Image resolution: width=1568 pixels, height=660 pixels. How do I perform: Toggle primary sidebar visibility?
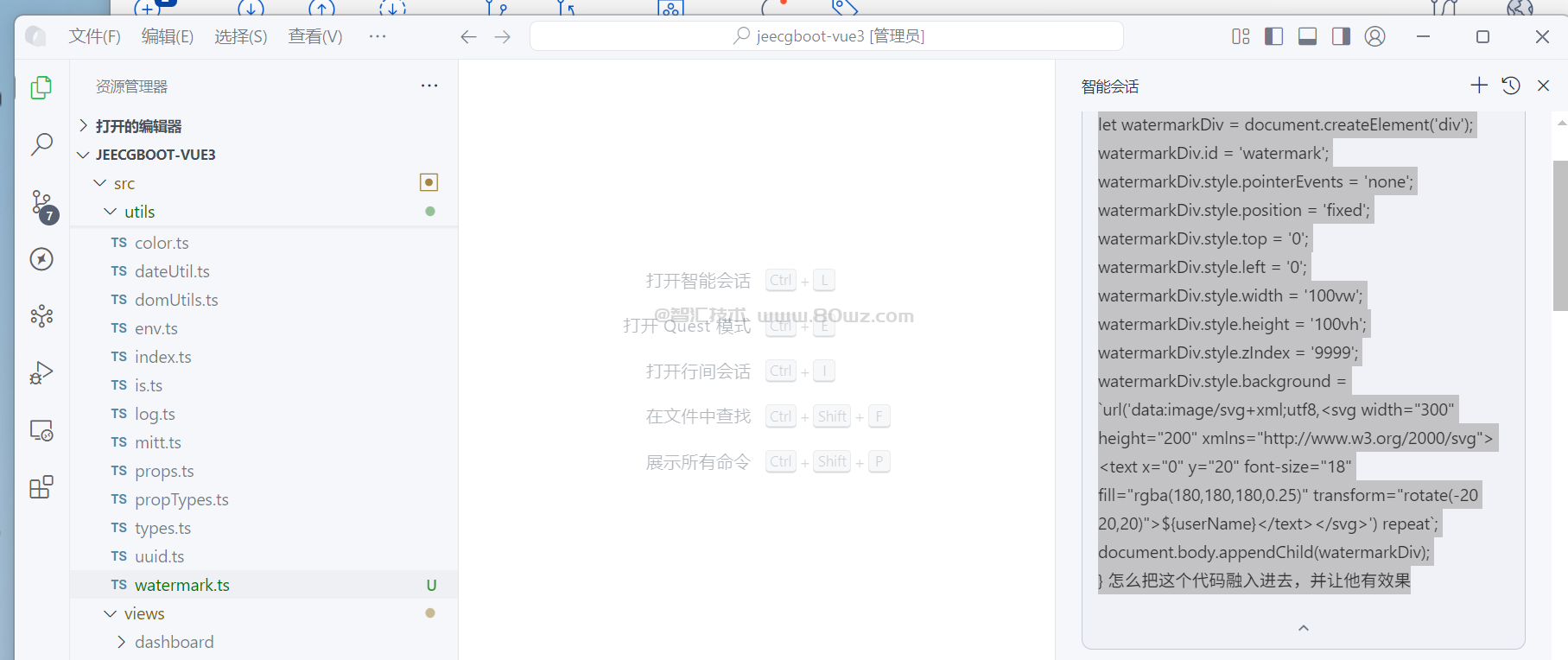[x=1273, y=36]
